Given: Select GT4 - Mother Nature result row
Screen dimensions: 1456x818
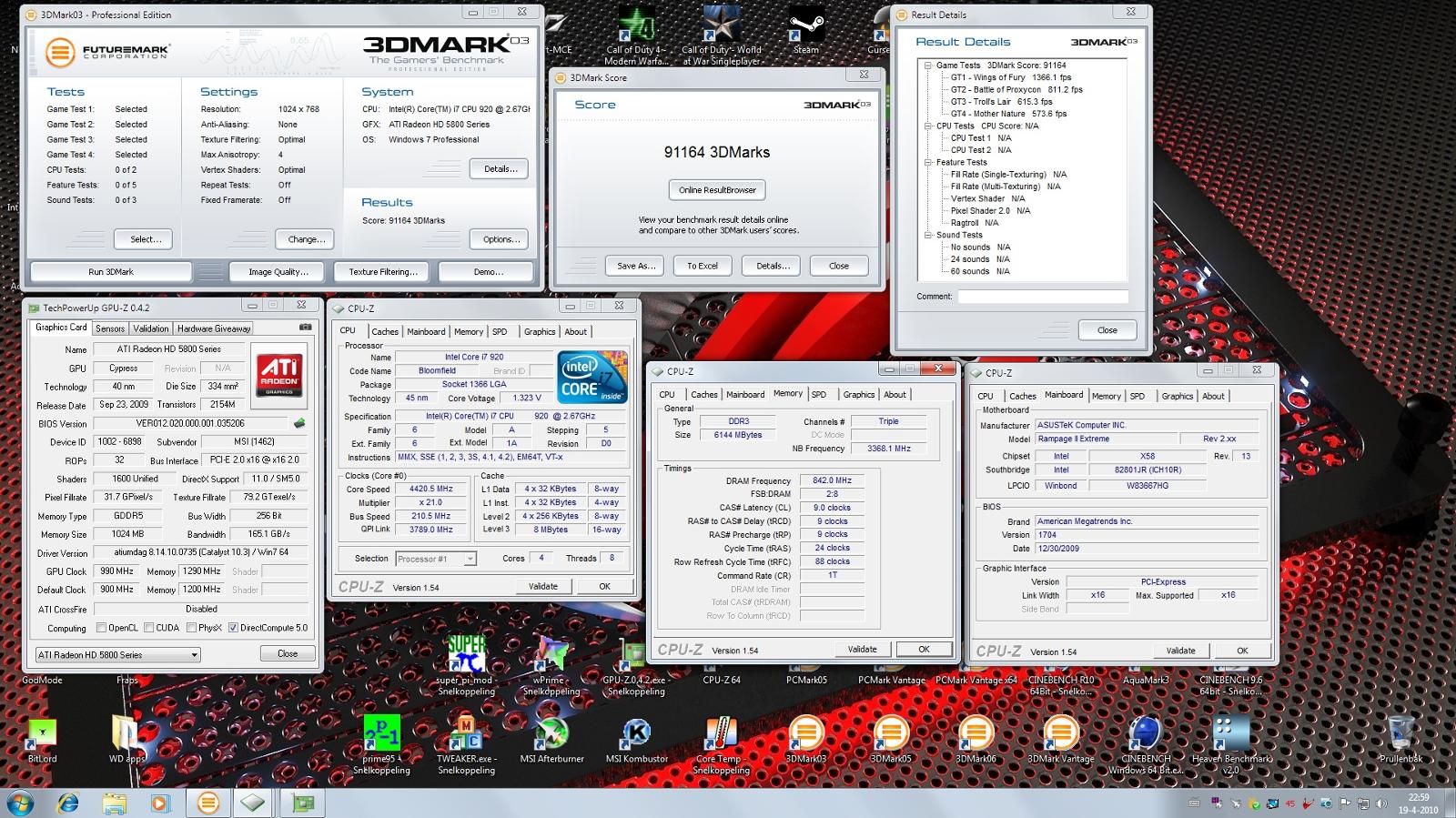Looking at the screenshot, I should [x=1008, y=114].
